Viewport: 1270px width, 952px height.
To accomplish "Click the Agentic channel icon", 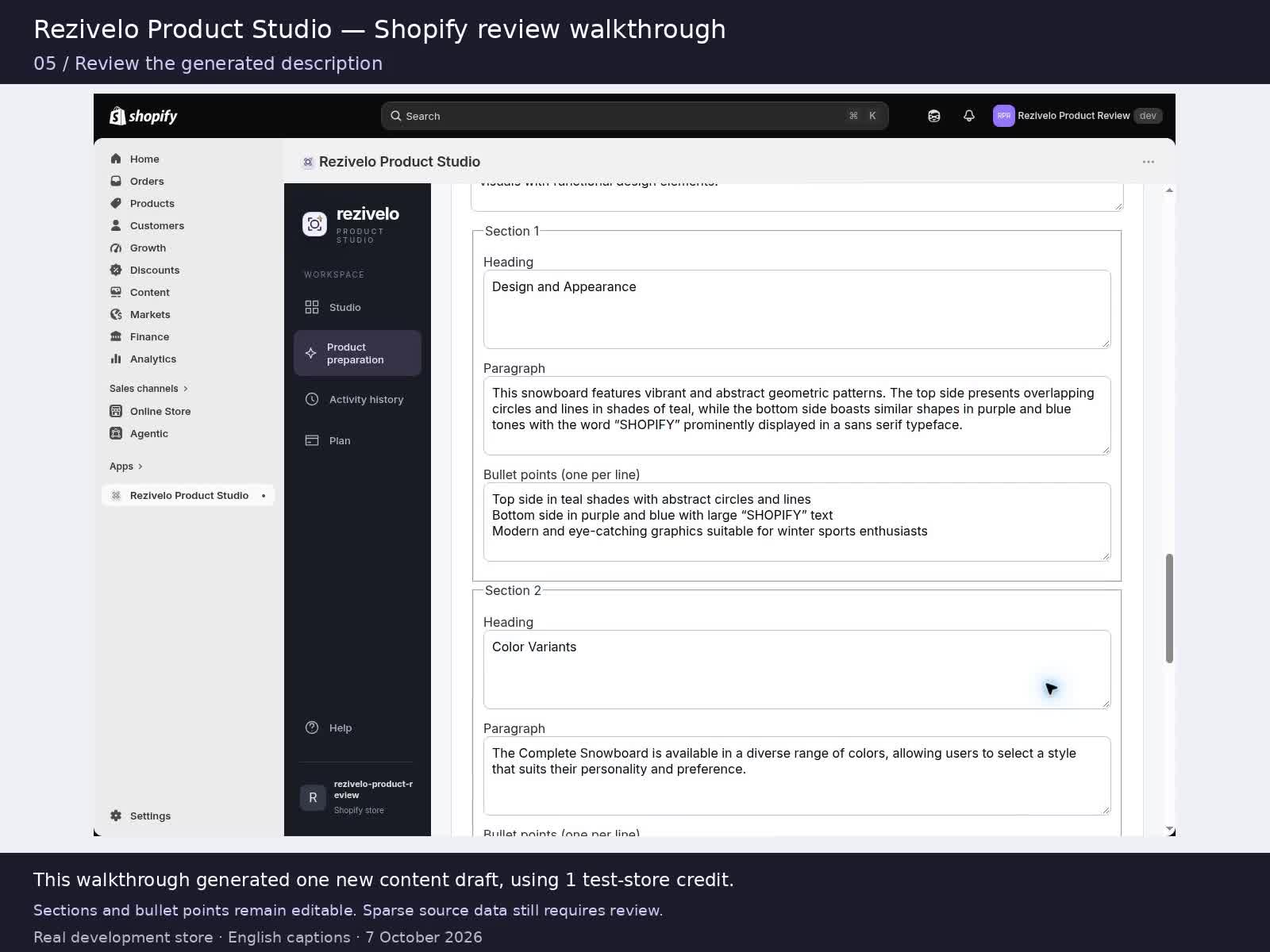I will tap(116, 433).
